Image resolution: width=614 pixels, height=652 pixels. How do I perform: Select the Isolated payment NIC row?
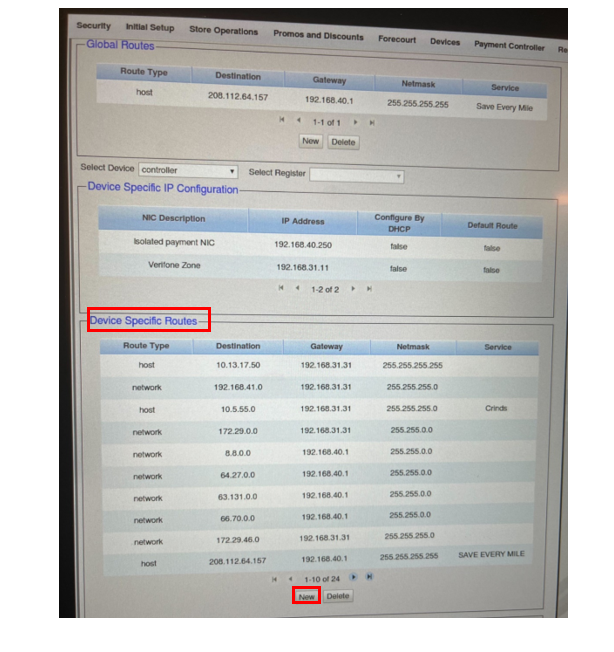pos(321,244)
